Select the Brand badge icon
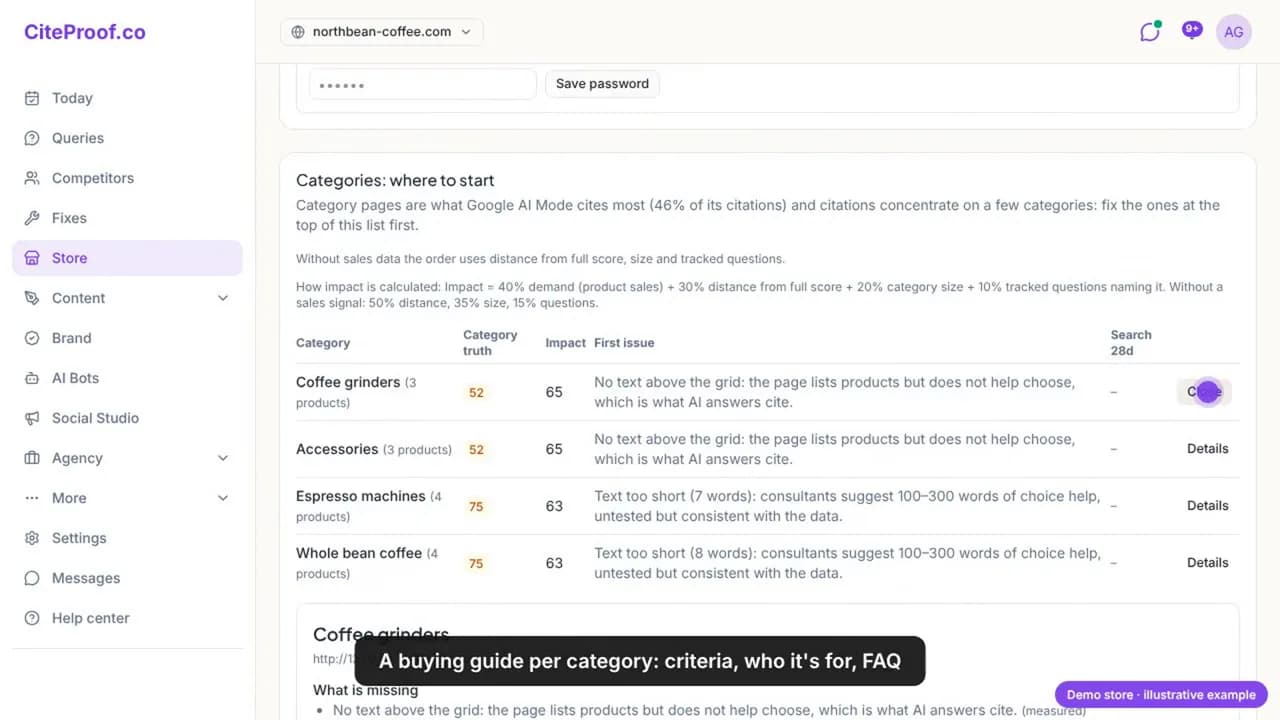The image size is (1280, 720). (32, 338)
